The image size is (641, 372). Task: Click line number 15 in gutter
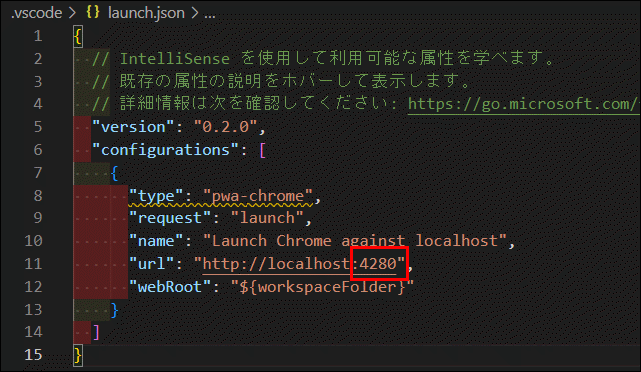[x=33, y=355]
